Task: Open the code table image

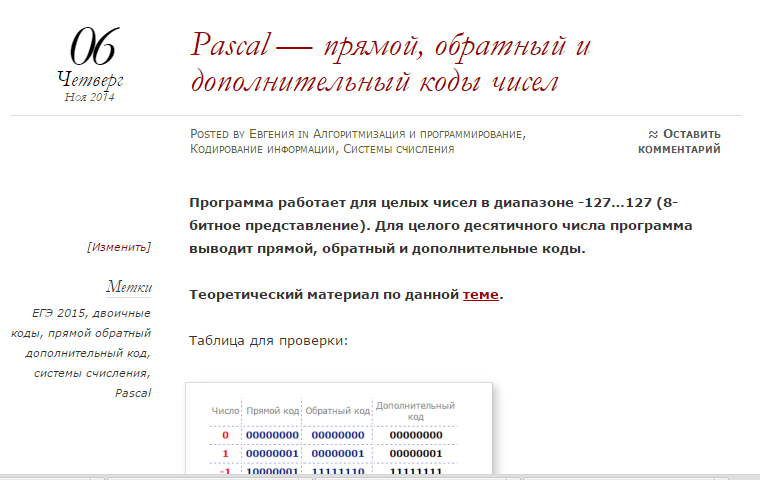Action: 338,430
